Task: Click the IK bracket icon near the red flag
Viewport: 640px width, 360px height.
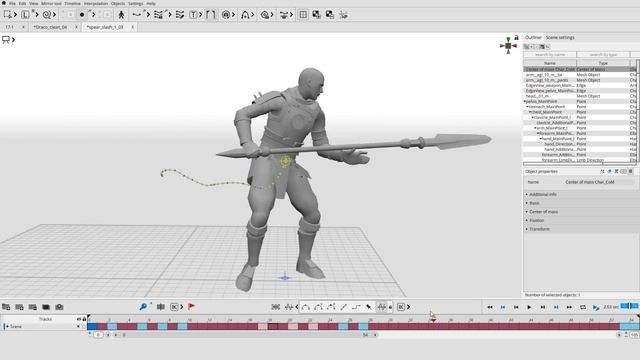Action: coord(174,307)
